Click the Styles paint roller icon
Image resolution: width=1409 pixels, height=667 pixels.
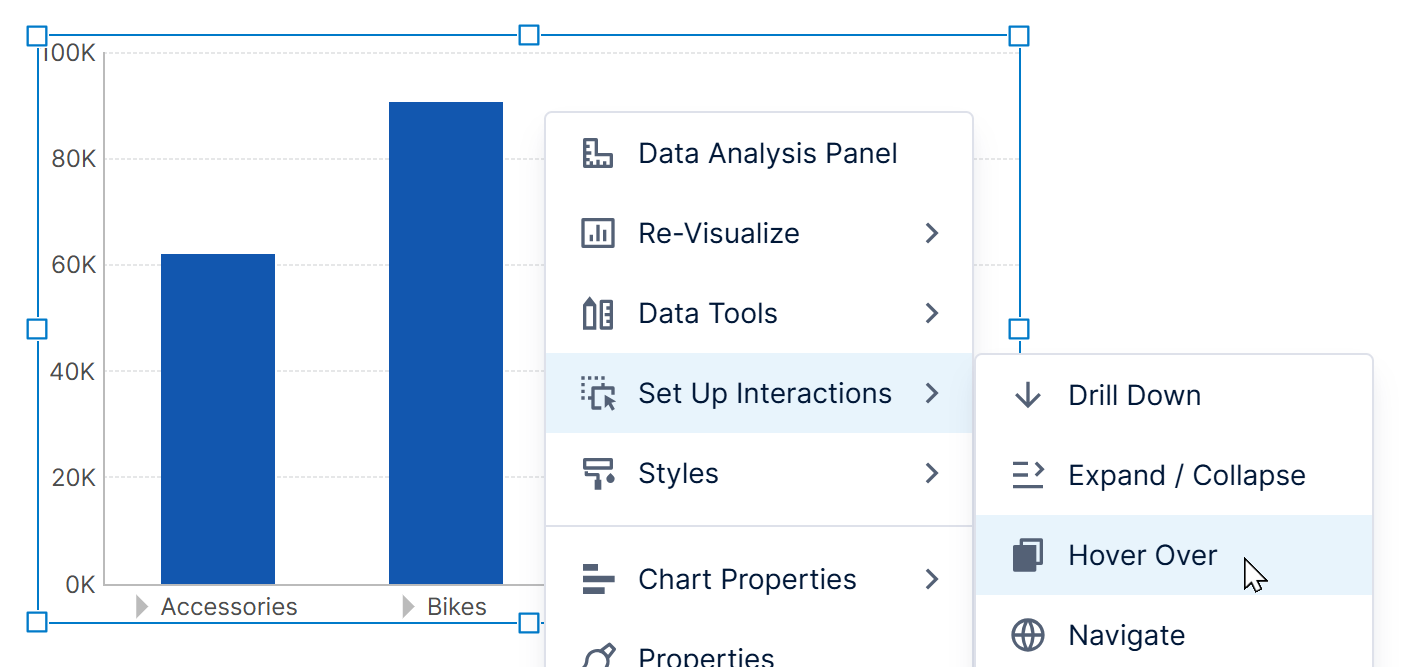click(x=597, y=473)
